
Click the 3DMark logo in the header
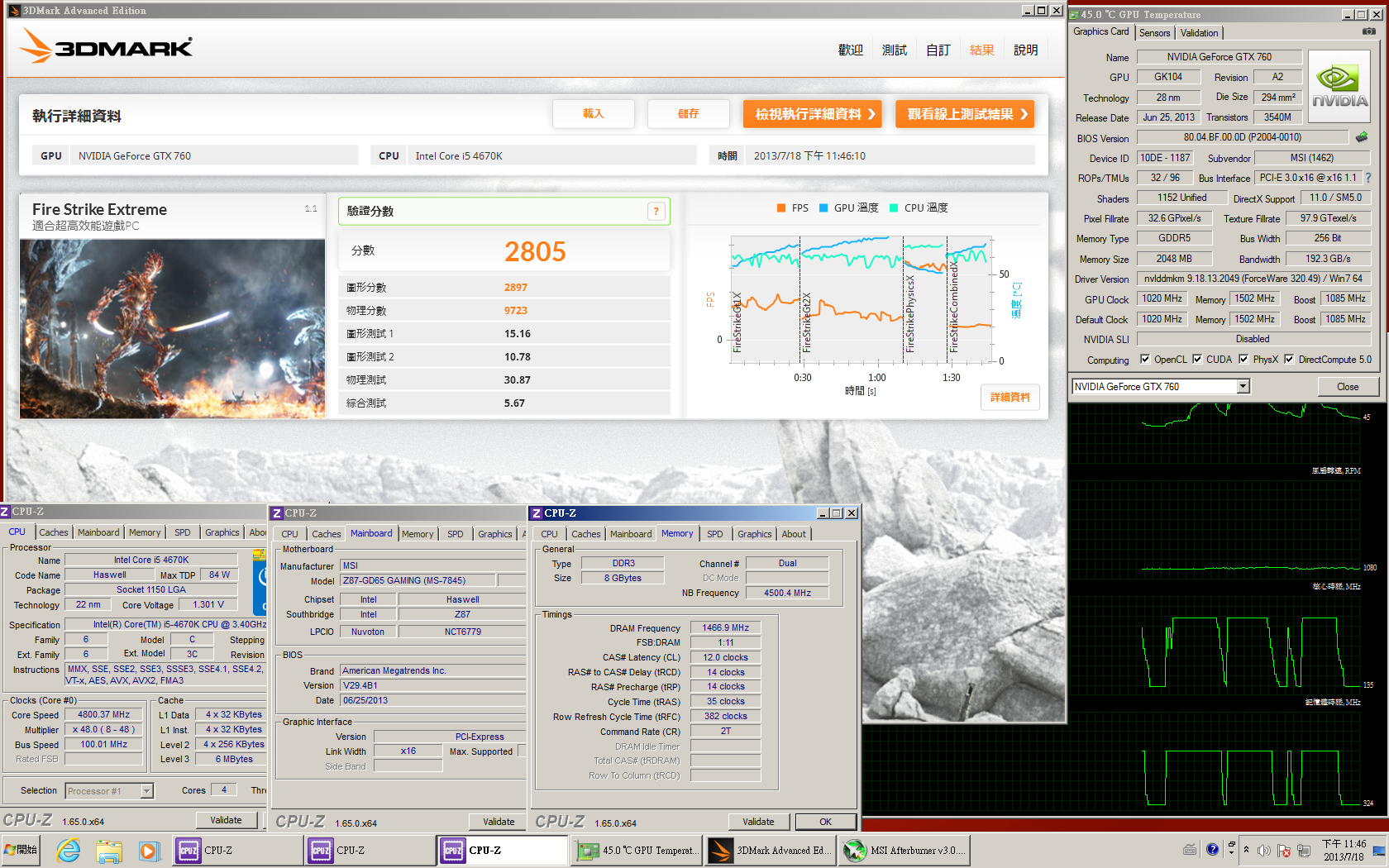click(x=107, y=46)
